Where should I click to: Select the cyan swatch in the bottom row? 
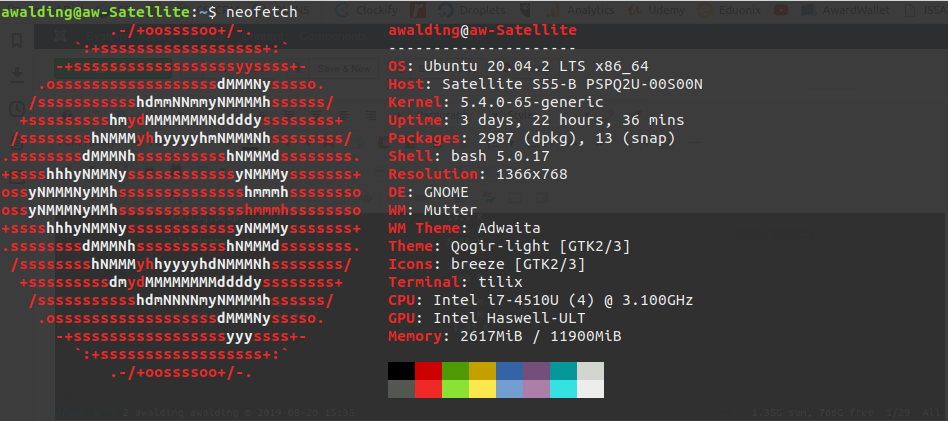(x=564, y=389)
